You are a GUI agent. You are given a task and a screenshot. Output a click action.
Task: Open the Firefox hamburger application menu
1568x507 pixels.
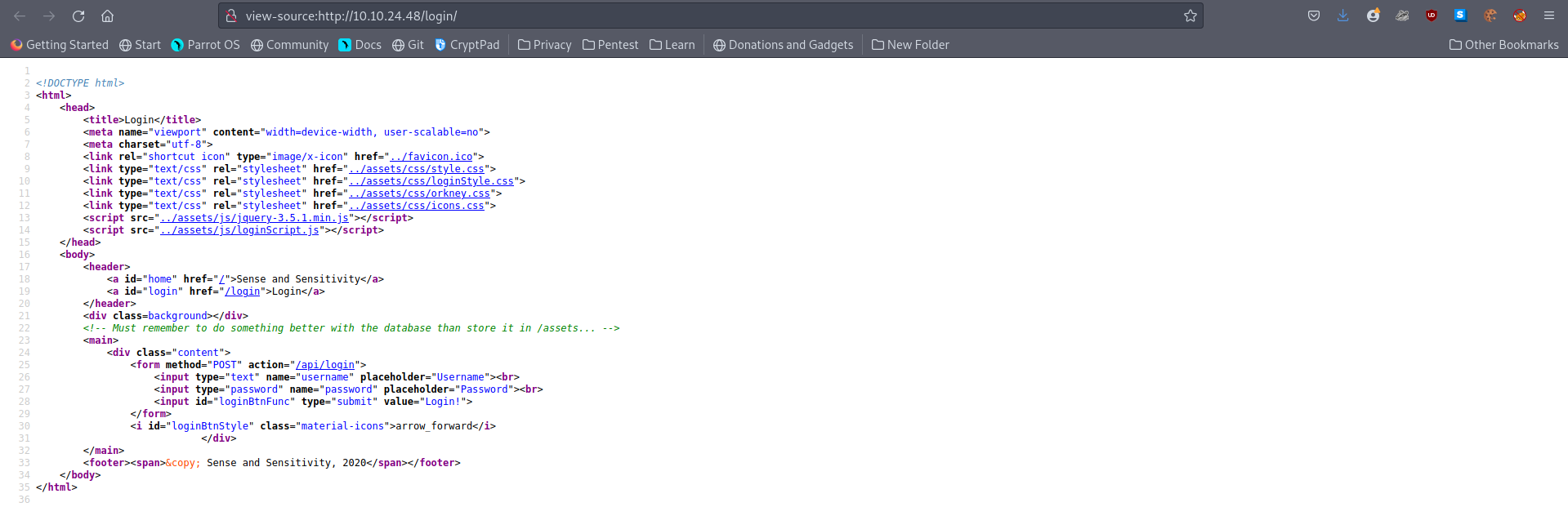[x=1548, y=16]
